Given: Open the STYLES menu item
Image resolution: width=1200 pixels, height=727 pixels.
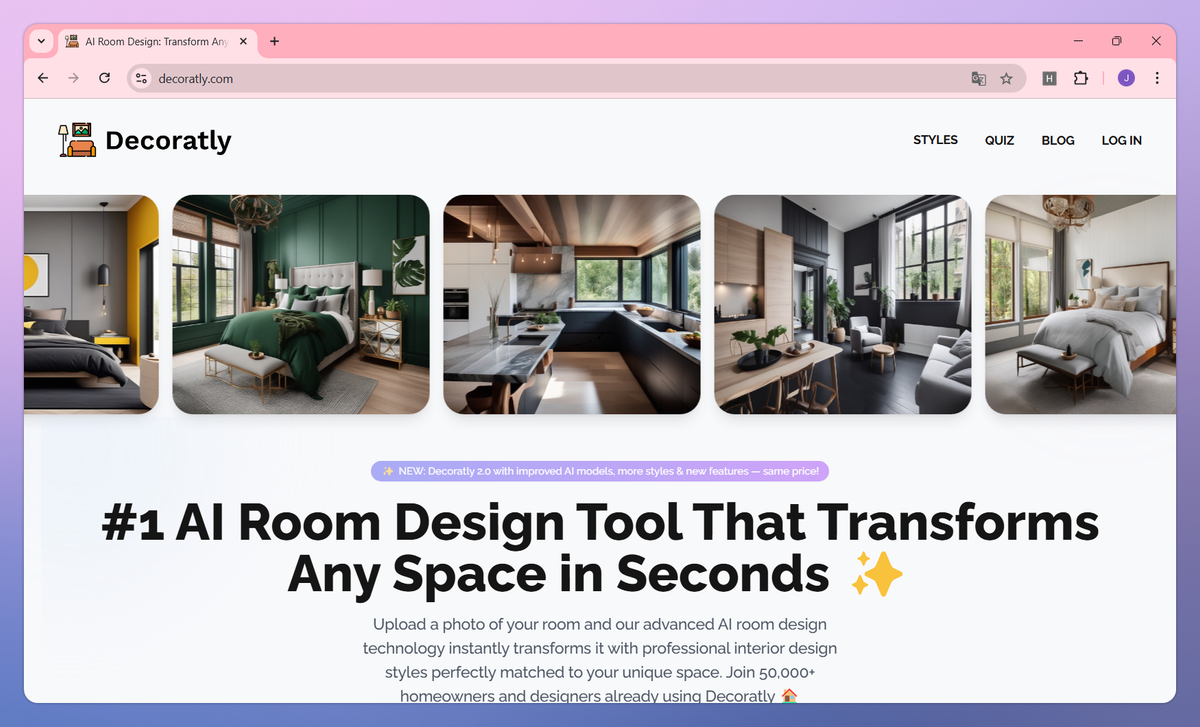Looking at the screenshot, I should point(935,140).
